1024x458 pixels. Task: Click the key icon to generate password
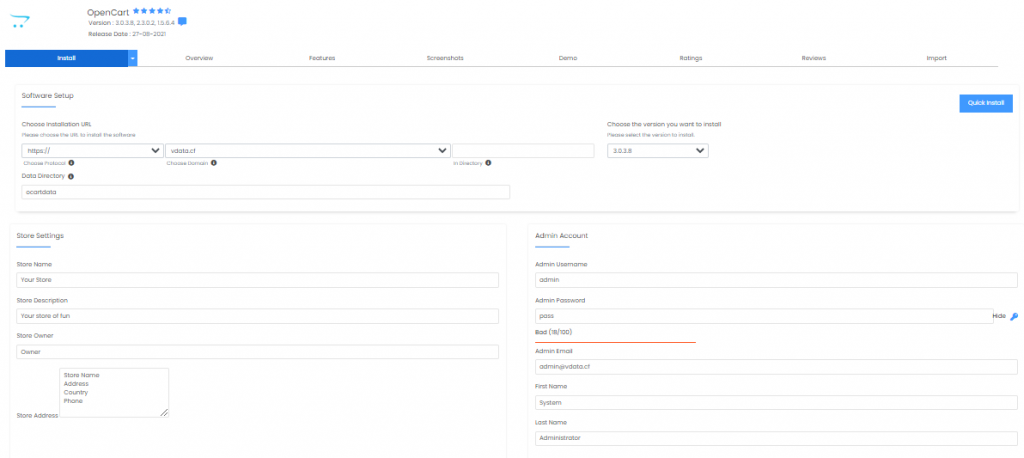click(1014, 316)
